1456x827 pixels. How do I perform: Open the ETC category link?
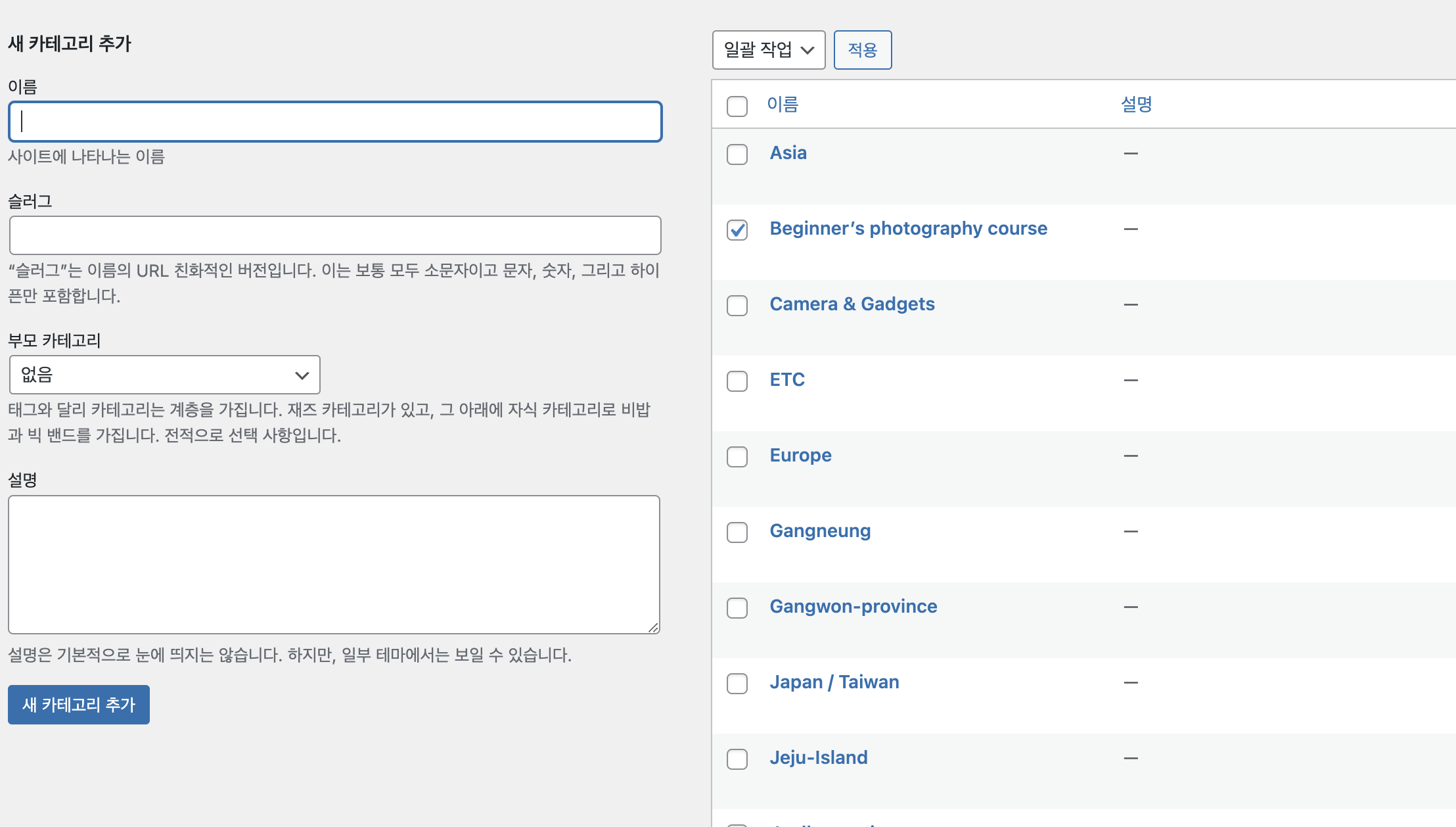click(x=787, y=380)
